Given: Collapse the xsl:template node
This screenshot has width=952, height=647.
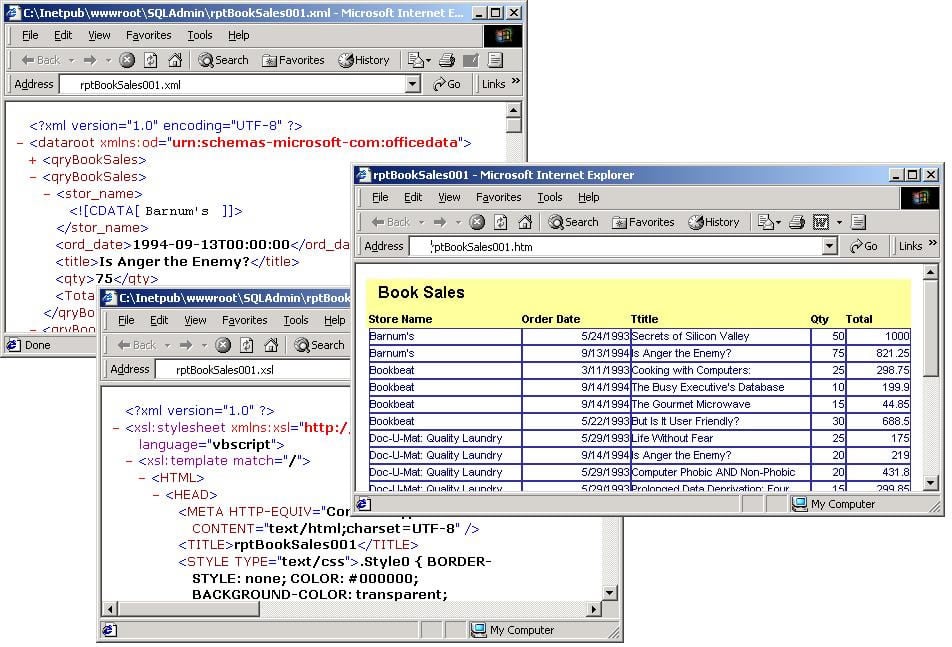Looking at the screenshot, I should (129, 461).
